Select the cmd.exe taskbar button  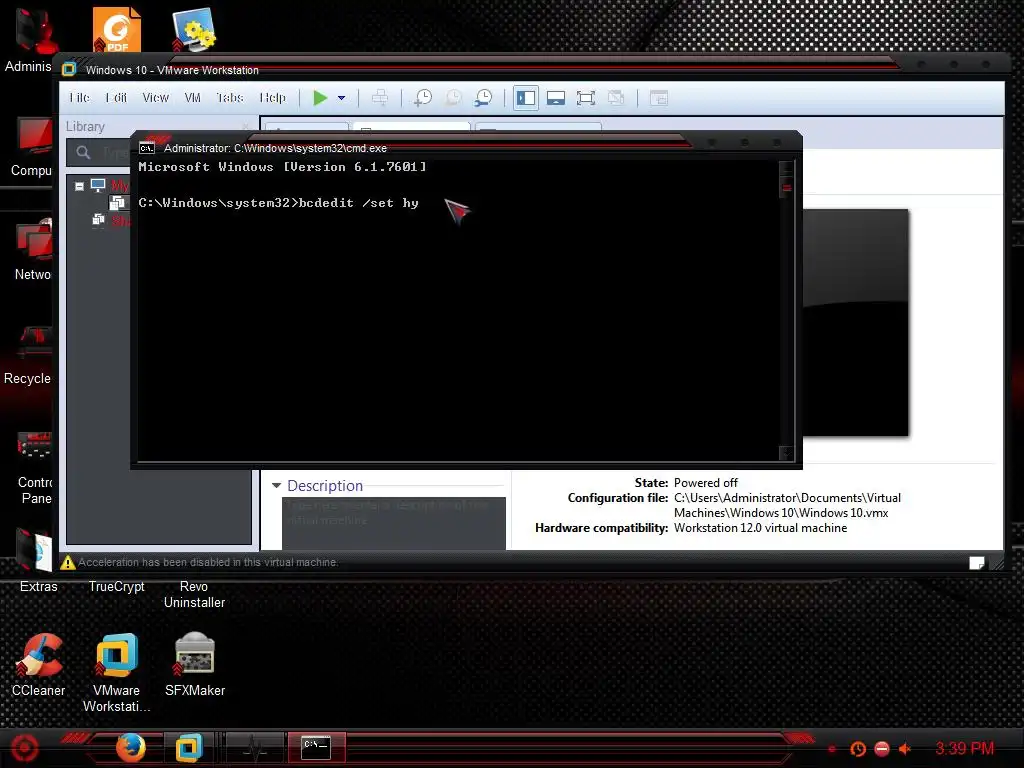point(316,747)
